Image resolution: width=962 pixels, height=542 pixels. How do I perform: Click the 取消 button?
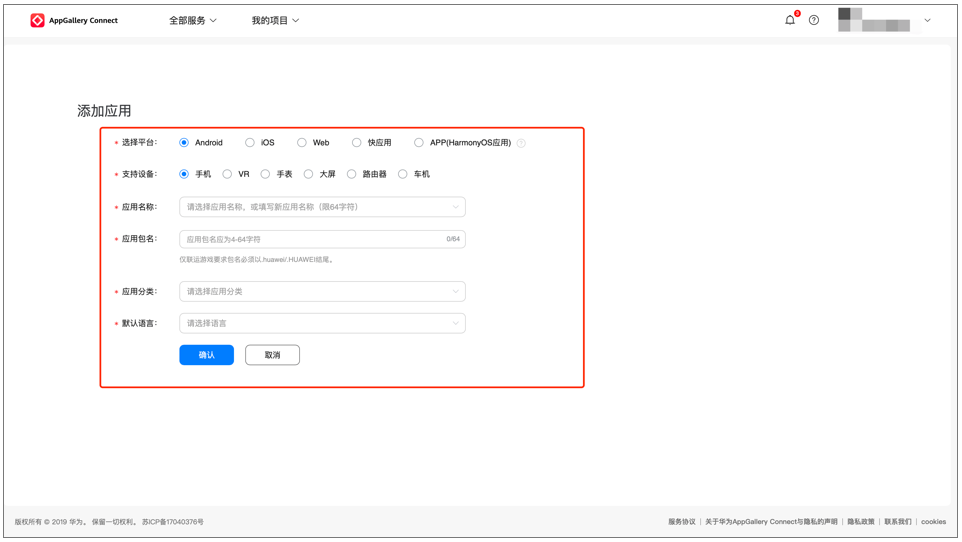coord(272,355)
